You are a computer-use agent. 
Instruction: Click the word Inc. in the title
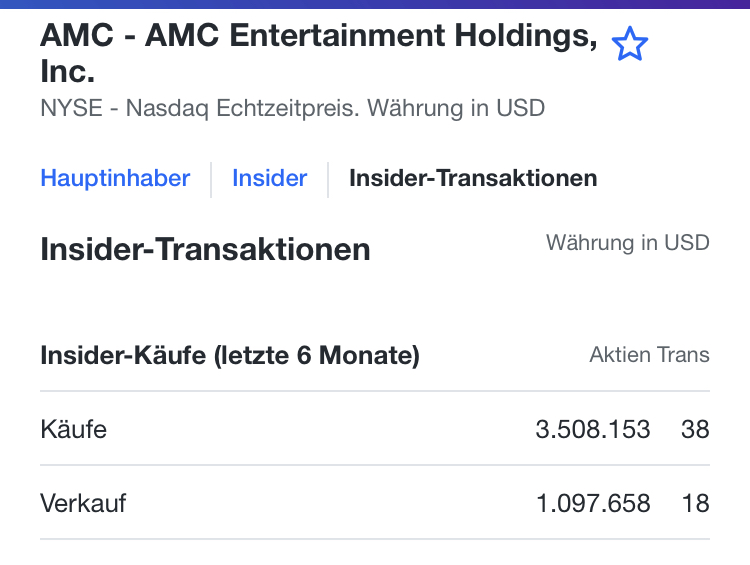pyautogui.click(x=67, y=72)
